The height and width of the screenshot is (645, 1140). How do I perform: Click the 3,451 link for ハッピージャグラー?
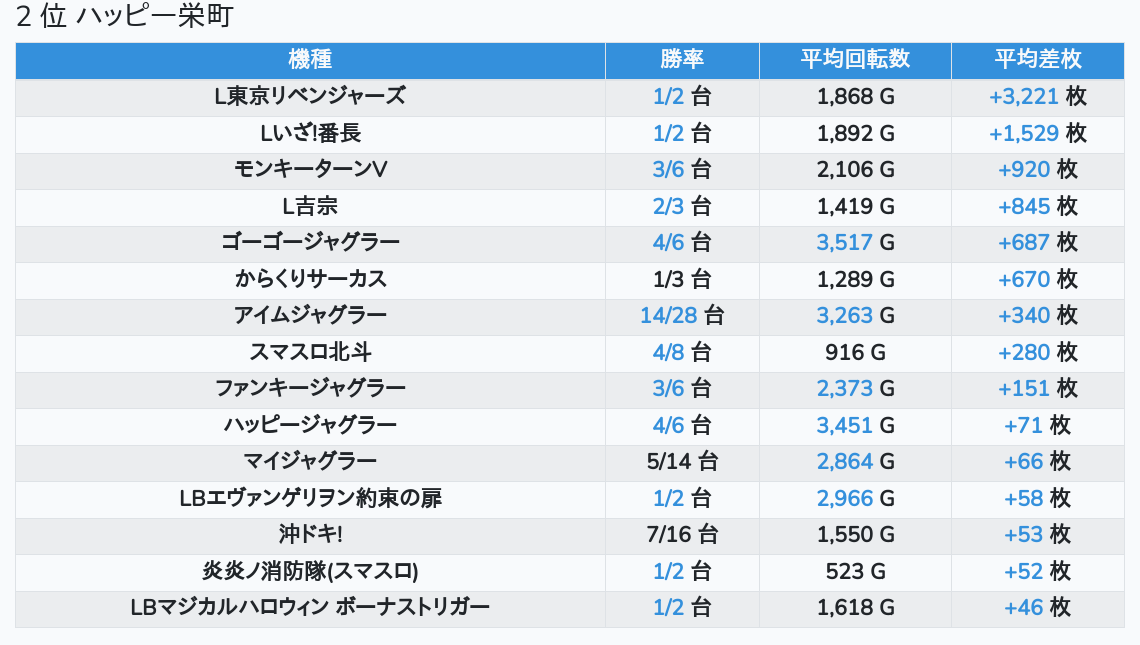pyautogui.click(x=844, y=426)
